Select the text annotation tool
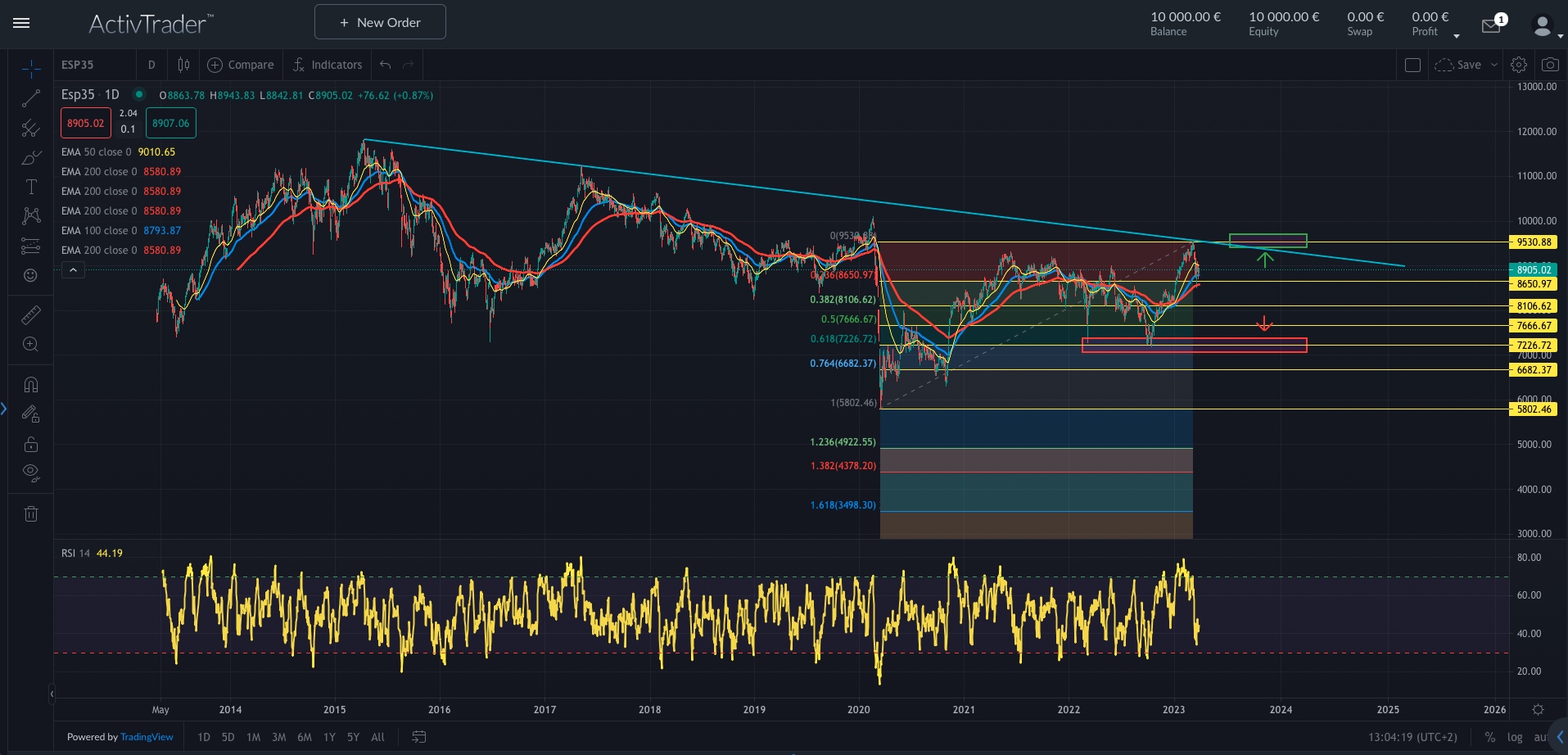This screenshot has height=755, width=1568. click(x=30, y=187)
